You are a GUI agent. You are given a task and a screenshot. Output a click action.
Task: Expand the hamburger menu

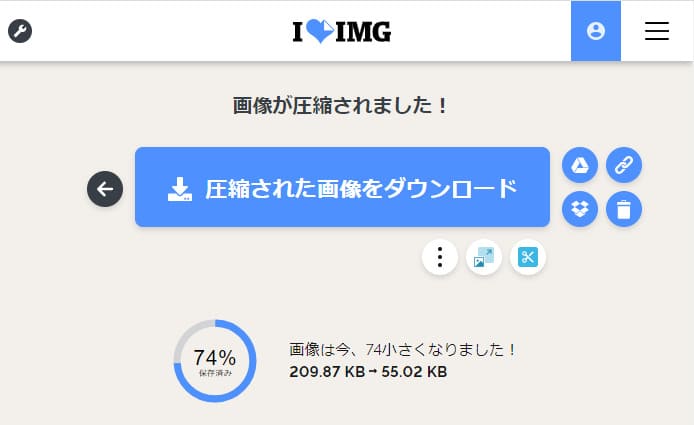click(657, 31)
